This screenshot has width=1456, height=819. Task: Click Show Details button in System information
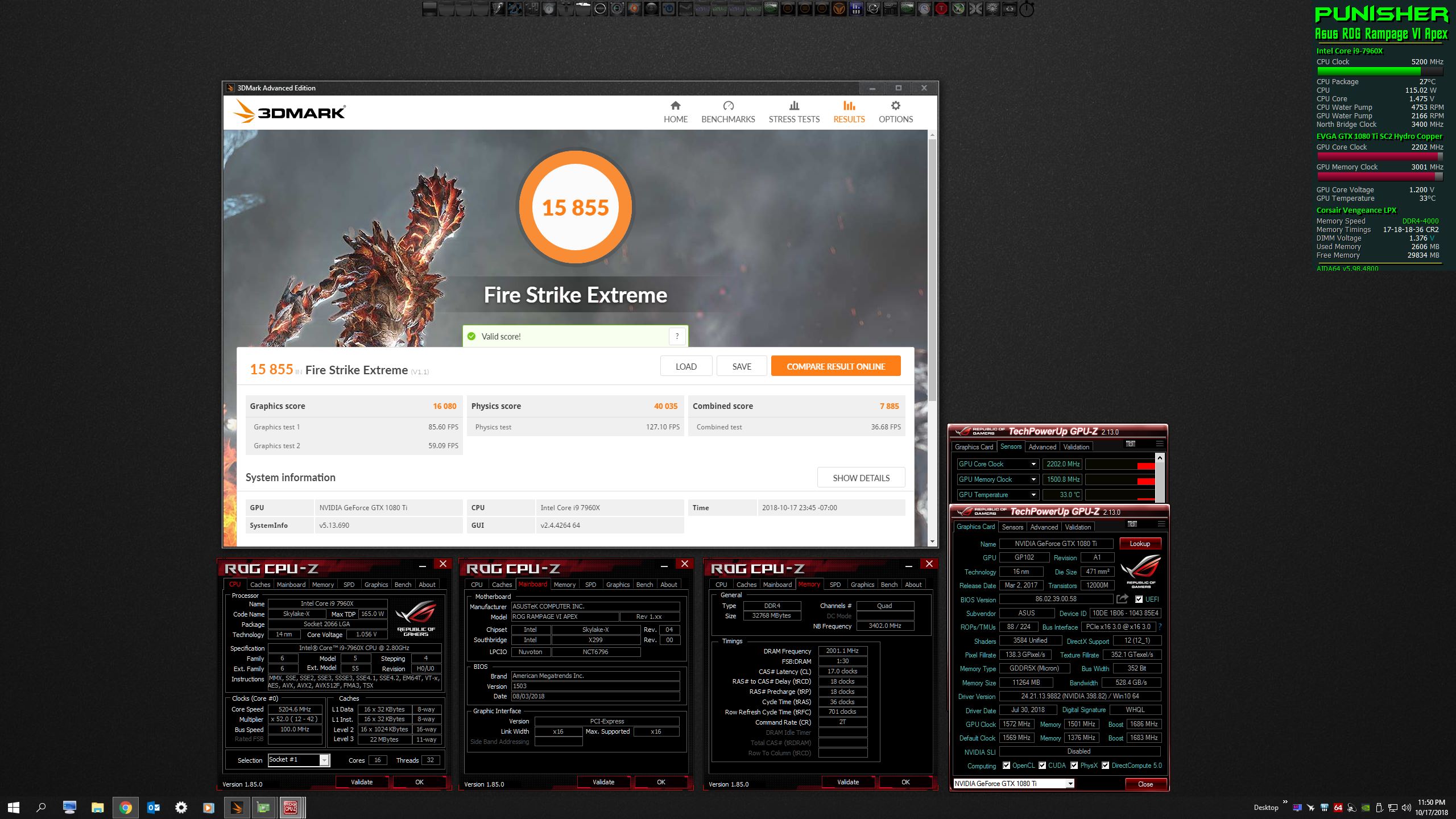coord(861,478)
